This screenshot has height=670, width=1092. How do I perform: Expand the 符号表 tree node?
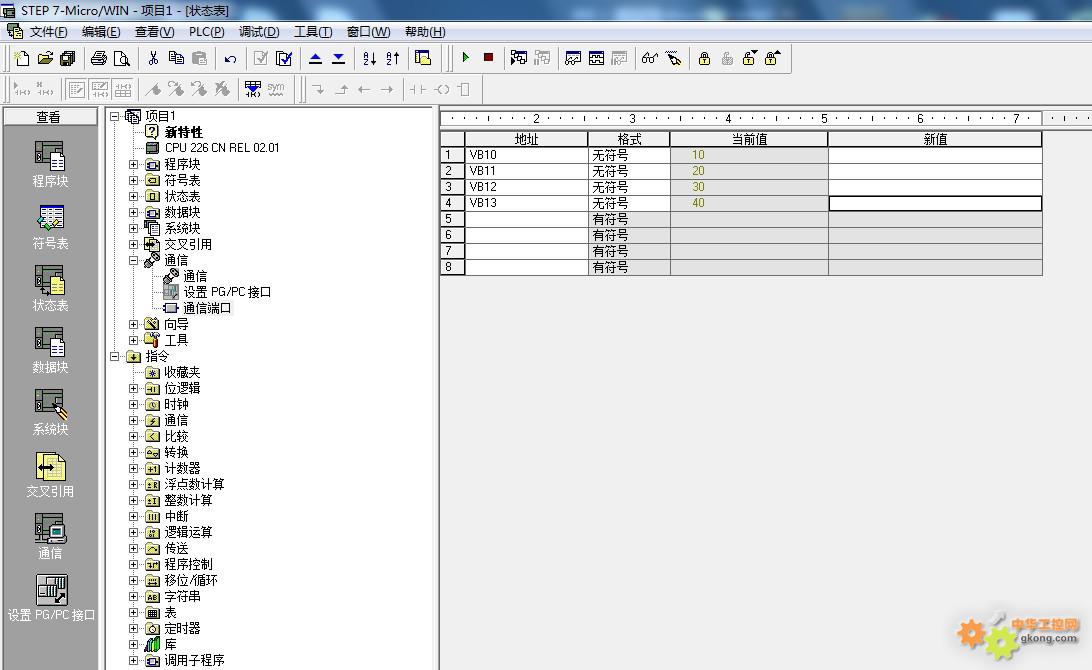tap(134, 180)
